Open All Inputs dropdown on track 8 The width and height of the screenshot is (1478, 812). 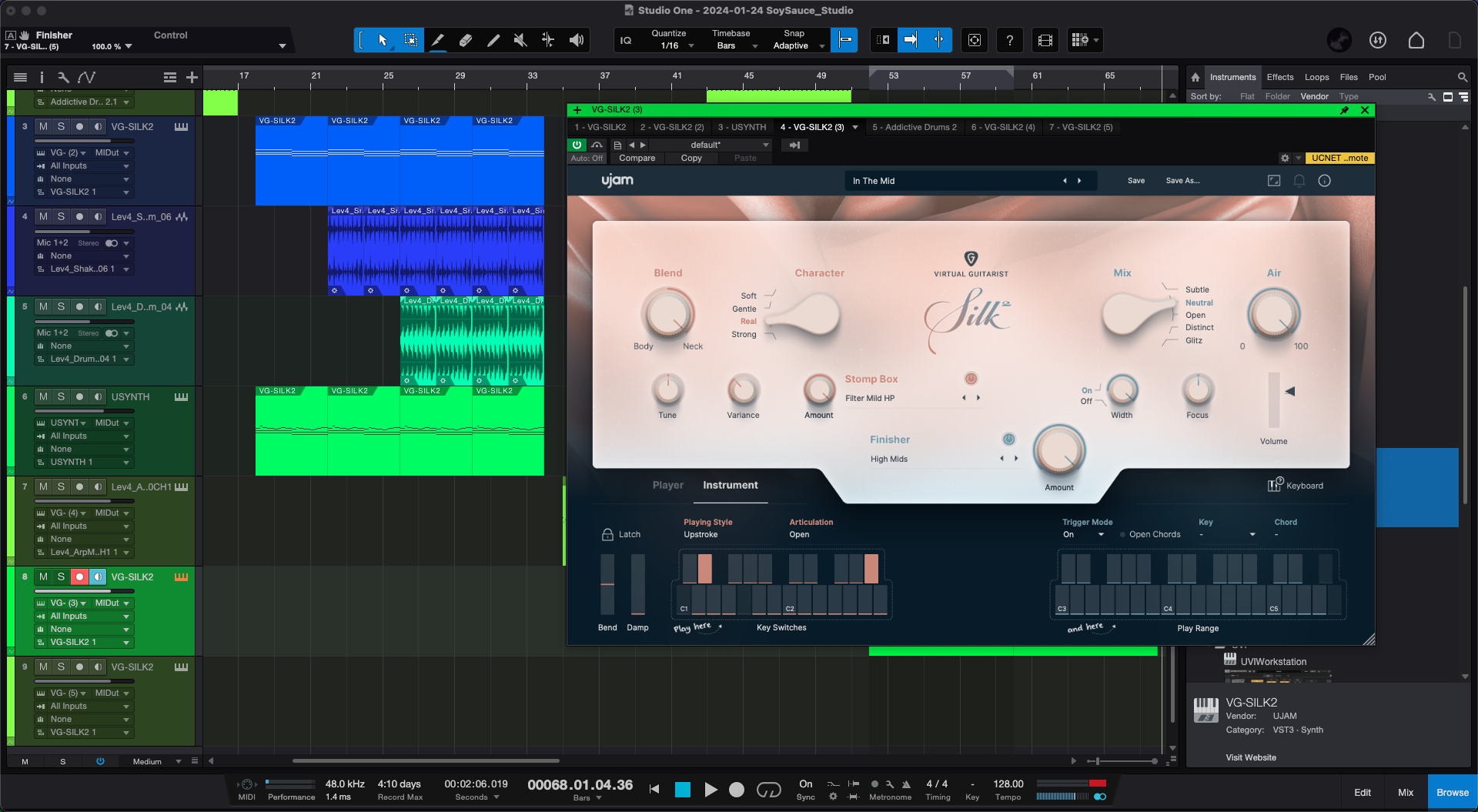[x=84, y=617]
